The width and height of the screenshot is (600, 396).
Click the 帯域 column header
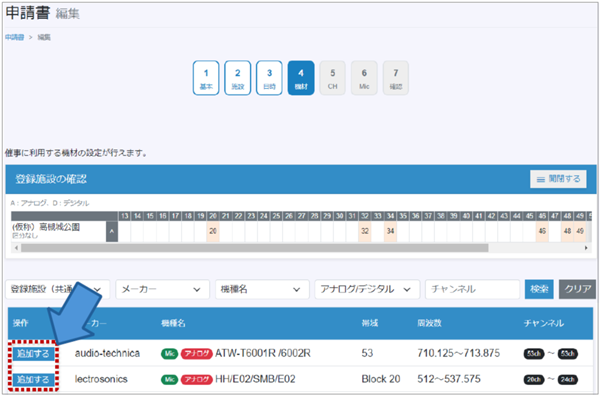[370, 323]
